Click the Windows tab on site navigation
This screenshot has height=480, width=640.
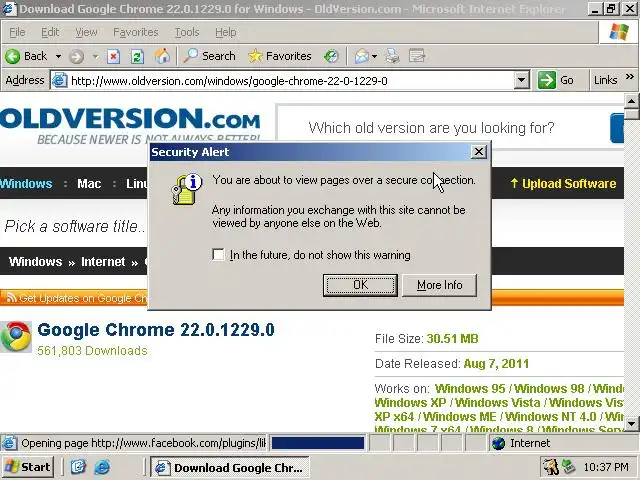[x=26, y=184]
